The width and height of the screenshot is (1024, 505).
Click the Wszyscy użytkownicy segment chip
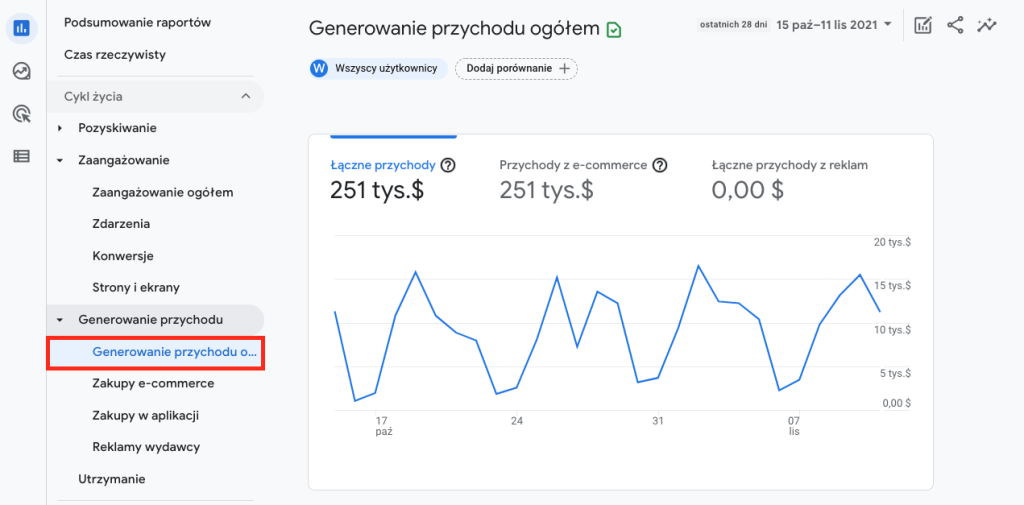pos(374,68)
